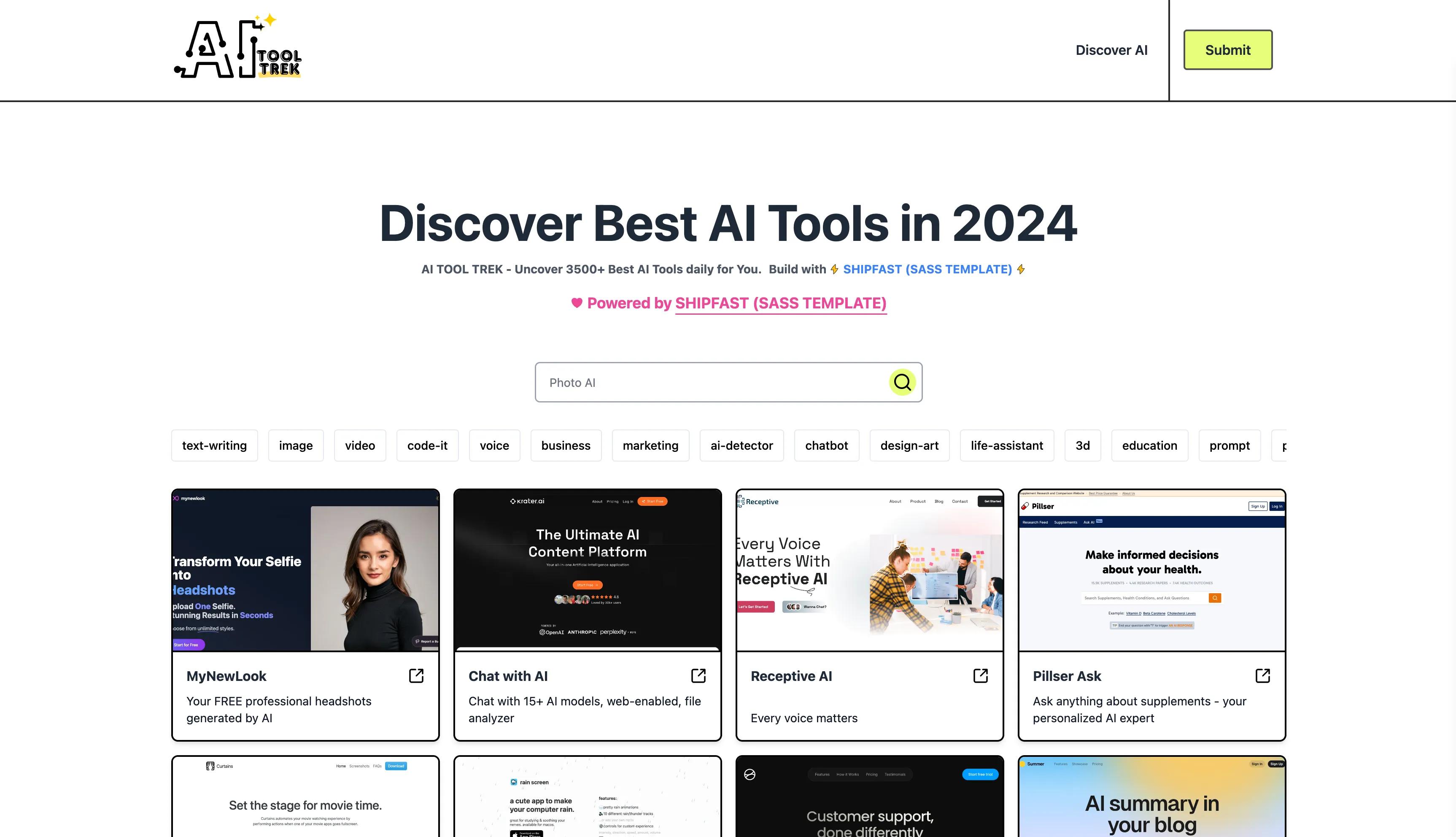Click the search magnifier icon
This screenshot has height=837, width=1456.
coord(901,382)
